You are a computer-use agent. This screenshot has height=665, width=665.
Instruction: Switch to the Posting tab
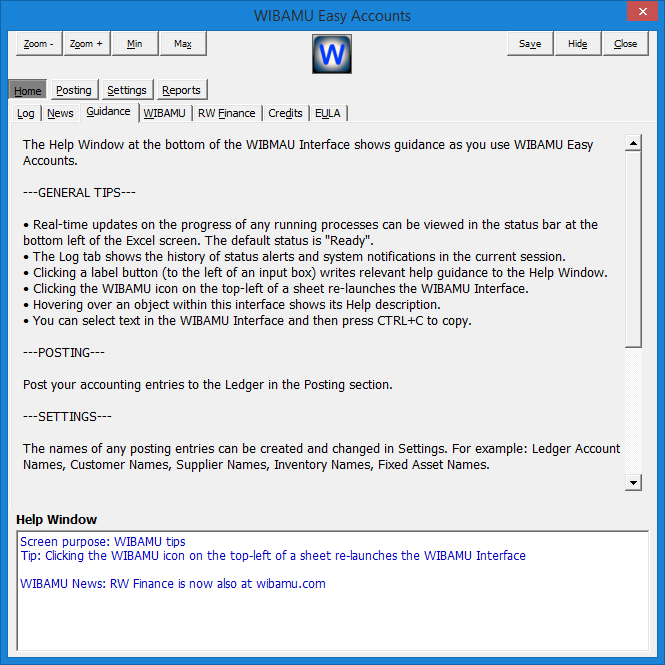tap(74, 90)
